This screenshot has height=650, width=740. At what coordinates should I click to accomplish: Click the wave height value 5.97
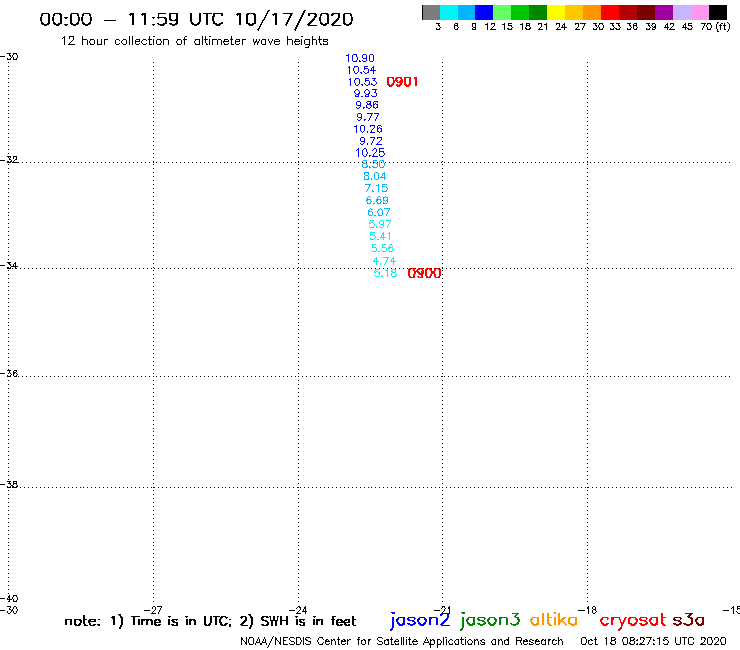[380, 224]
